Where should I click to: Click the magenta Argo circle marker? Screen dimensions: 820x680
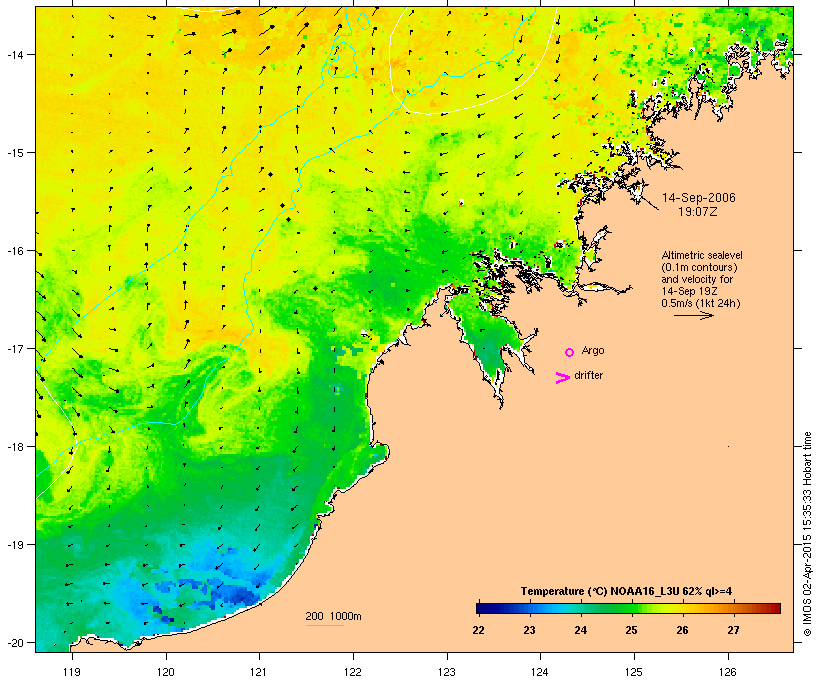pyautogui.click(x=570, y=352)
